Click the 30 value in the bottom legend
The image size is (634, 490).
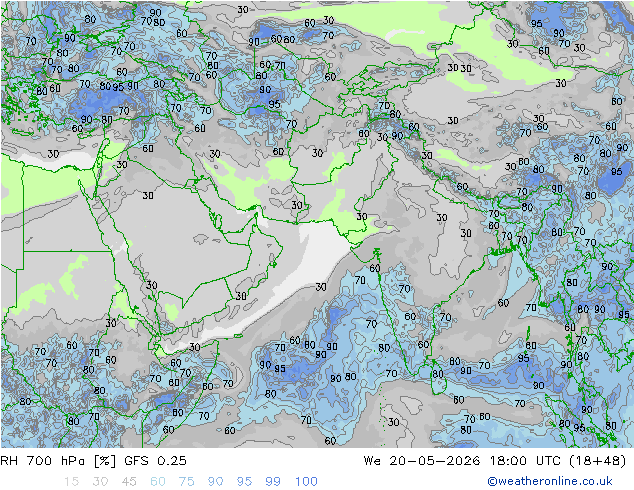[x=100, y=481]
